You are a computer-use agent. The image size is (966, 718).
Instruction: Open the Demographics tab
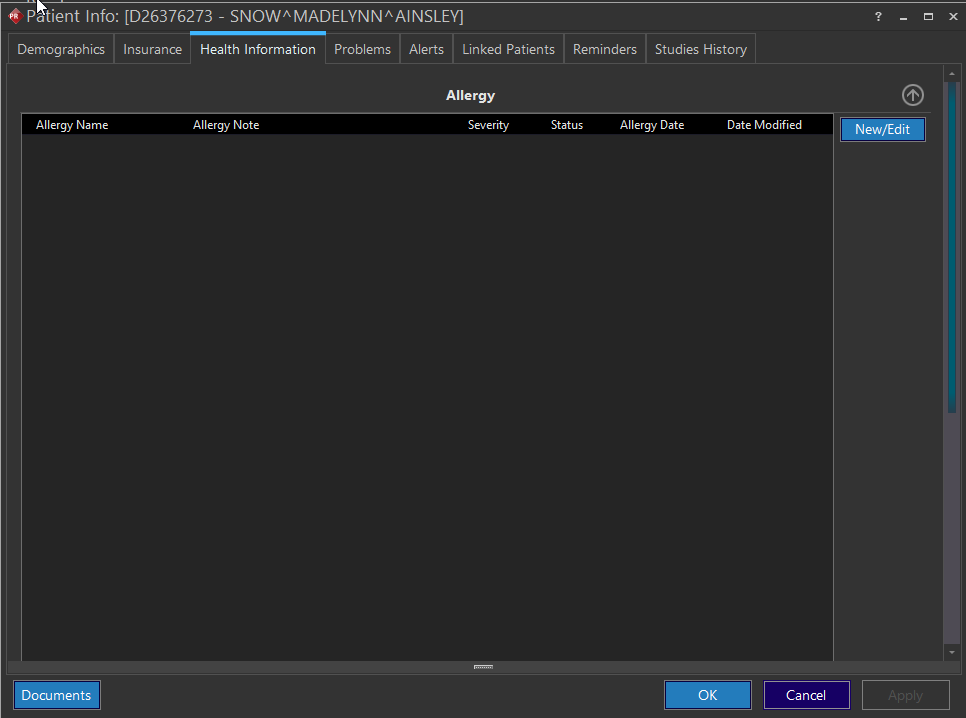pos(61,49)
